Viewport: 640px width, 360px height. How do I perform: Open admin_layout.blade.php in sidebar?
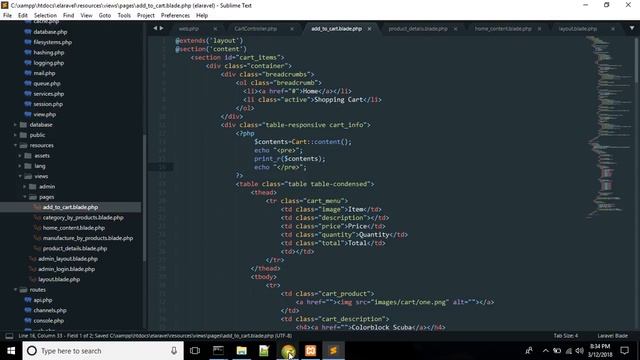[68, 259]
